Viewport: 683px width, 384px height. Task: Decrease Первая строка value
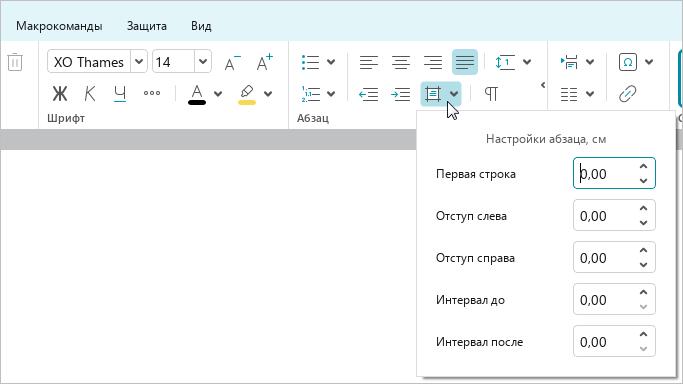point(643,181)
